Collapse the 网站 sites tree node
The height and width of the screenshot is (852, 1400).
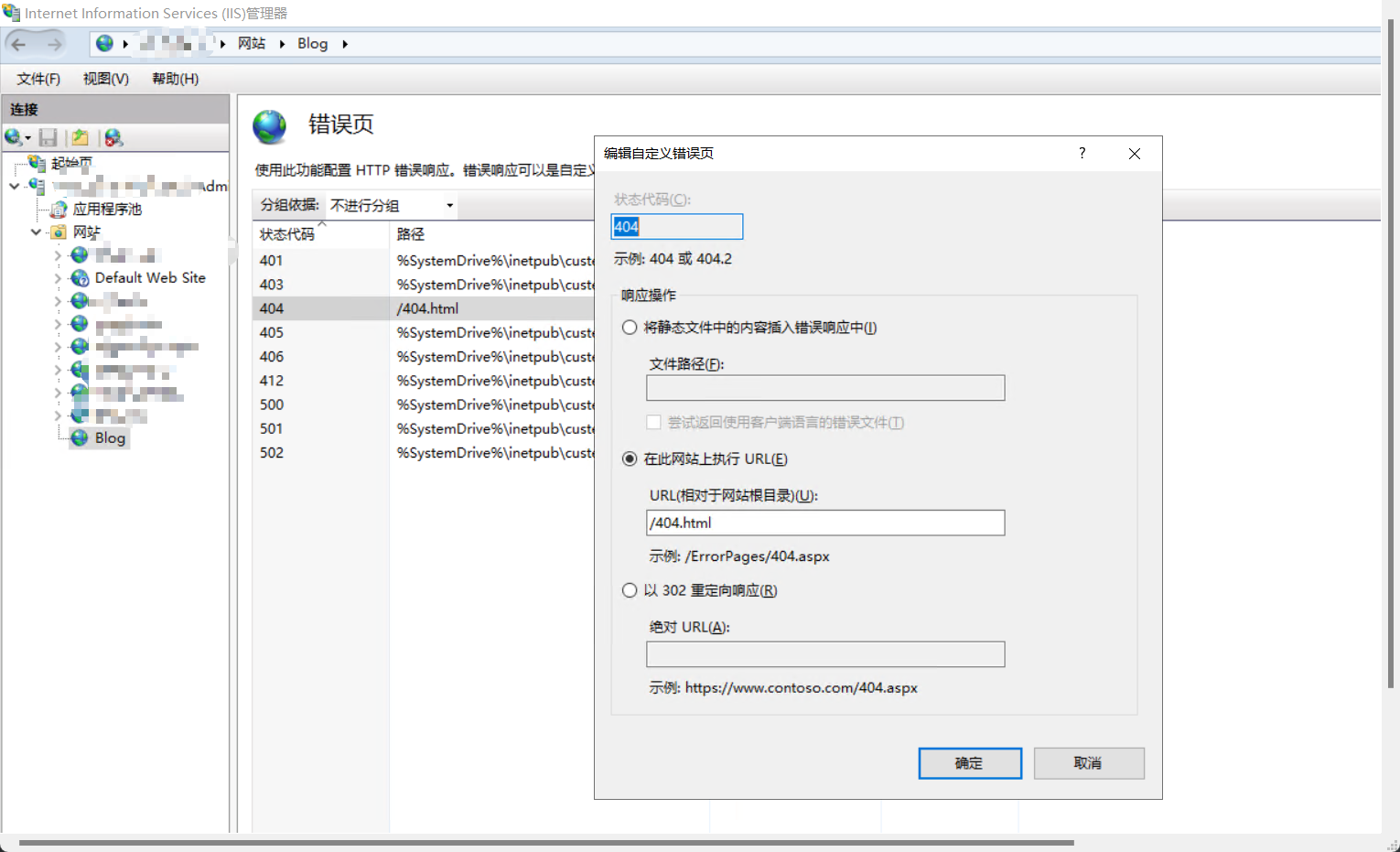(x=36, y=232)
